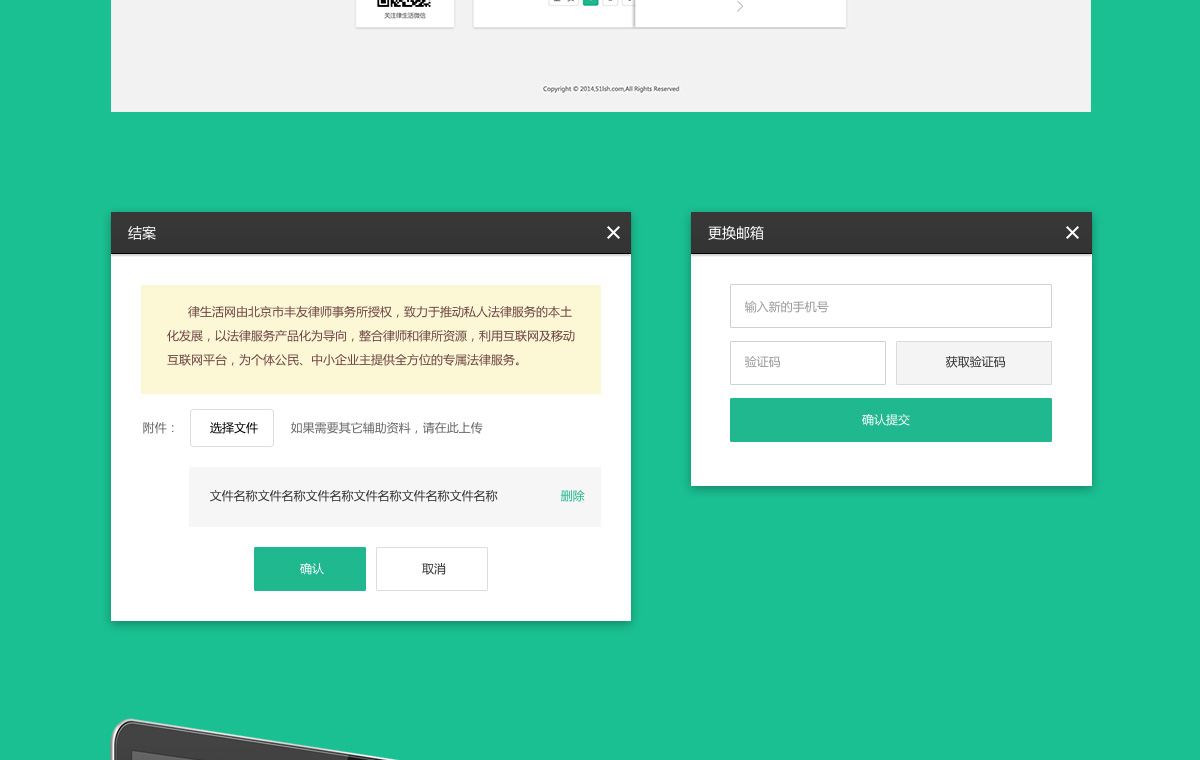The width and height of the screenshot is (1200, 760).
Task: Click into the 验证码 code field
Action: click(x=807, y=363)
